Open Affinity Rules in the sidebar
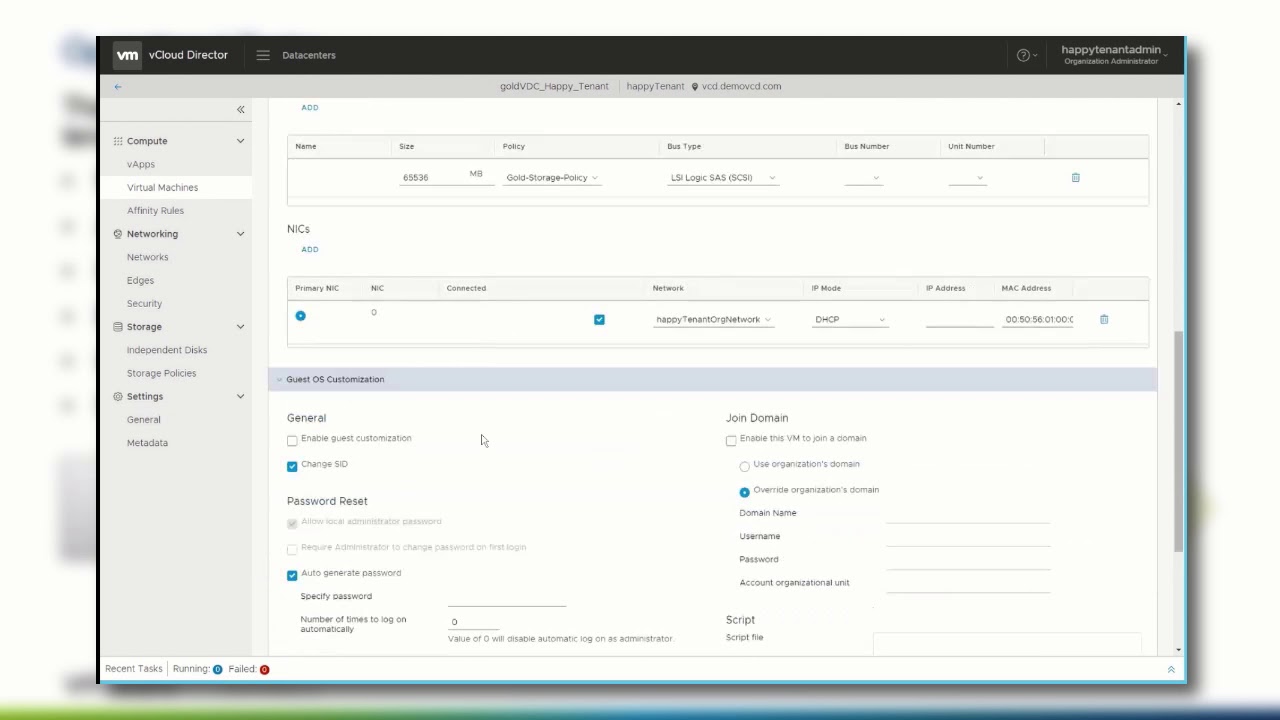Viewport: 1280px width, 720px height. point(155,211)
